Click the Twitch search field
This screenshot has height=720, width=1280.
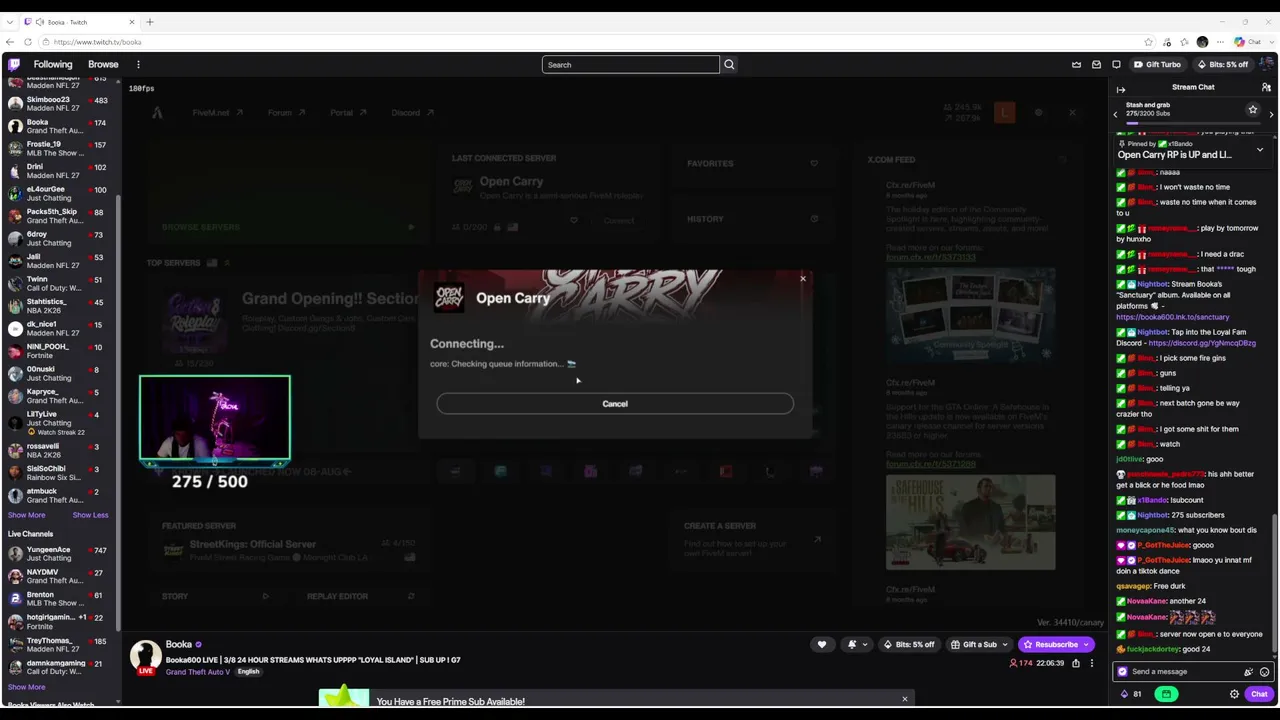631,65
